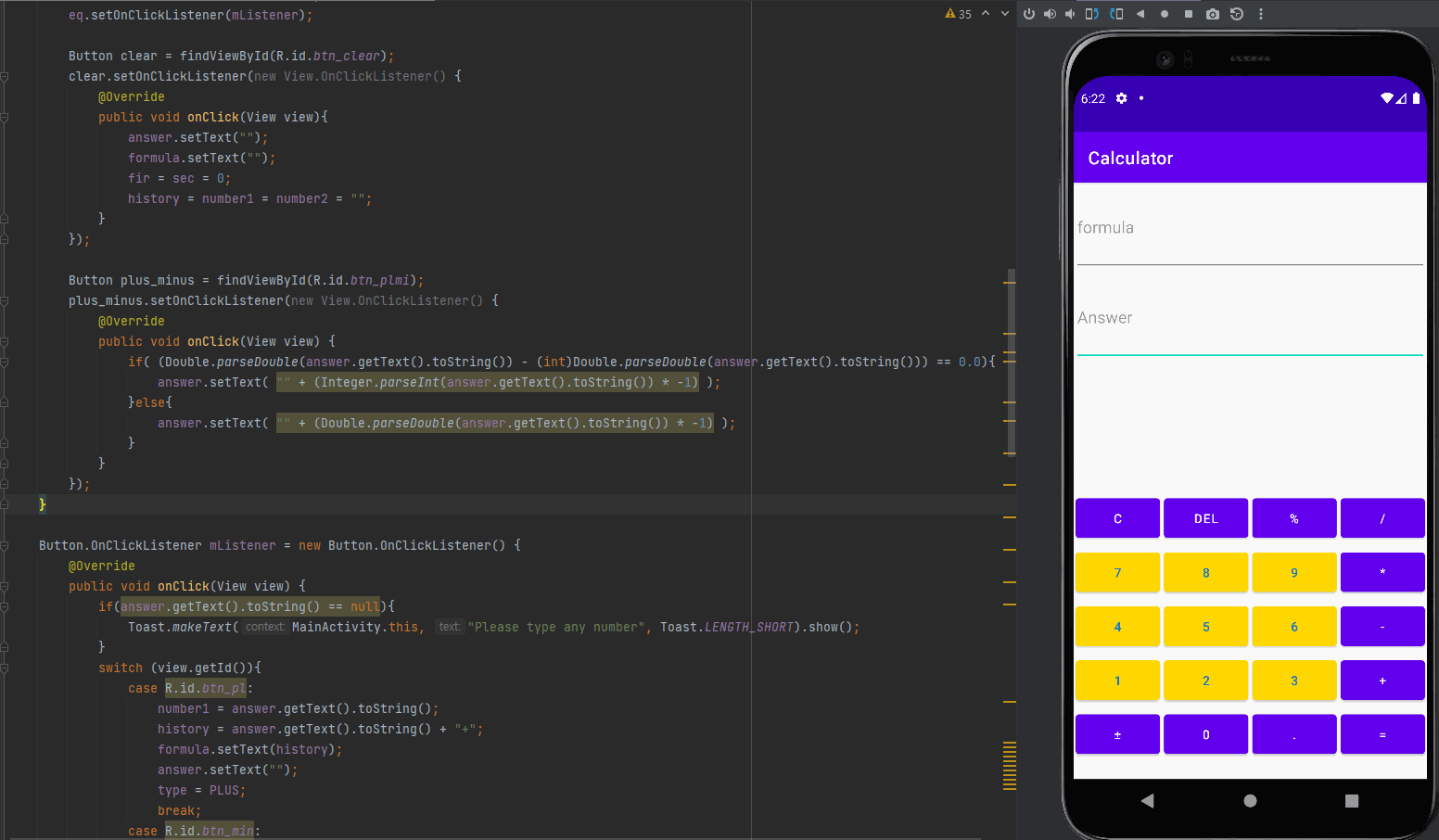Tap the 4 digit button
Screen dimensions: 1439x840
point(1117,627)
